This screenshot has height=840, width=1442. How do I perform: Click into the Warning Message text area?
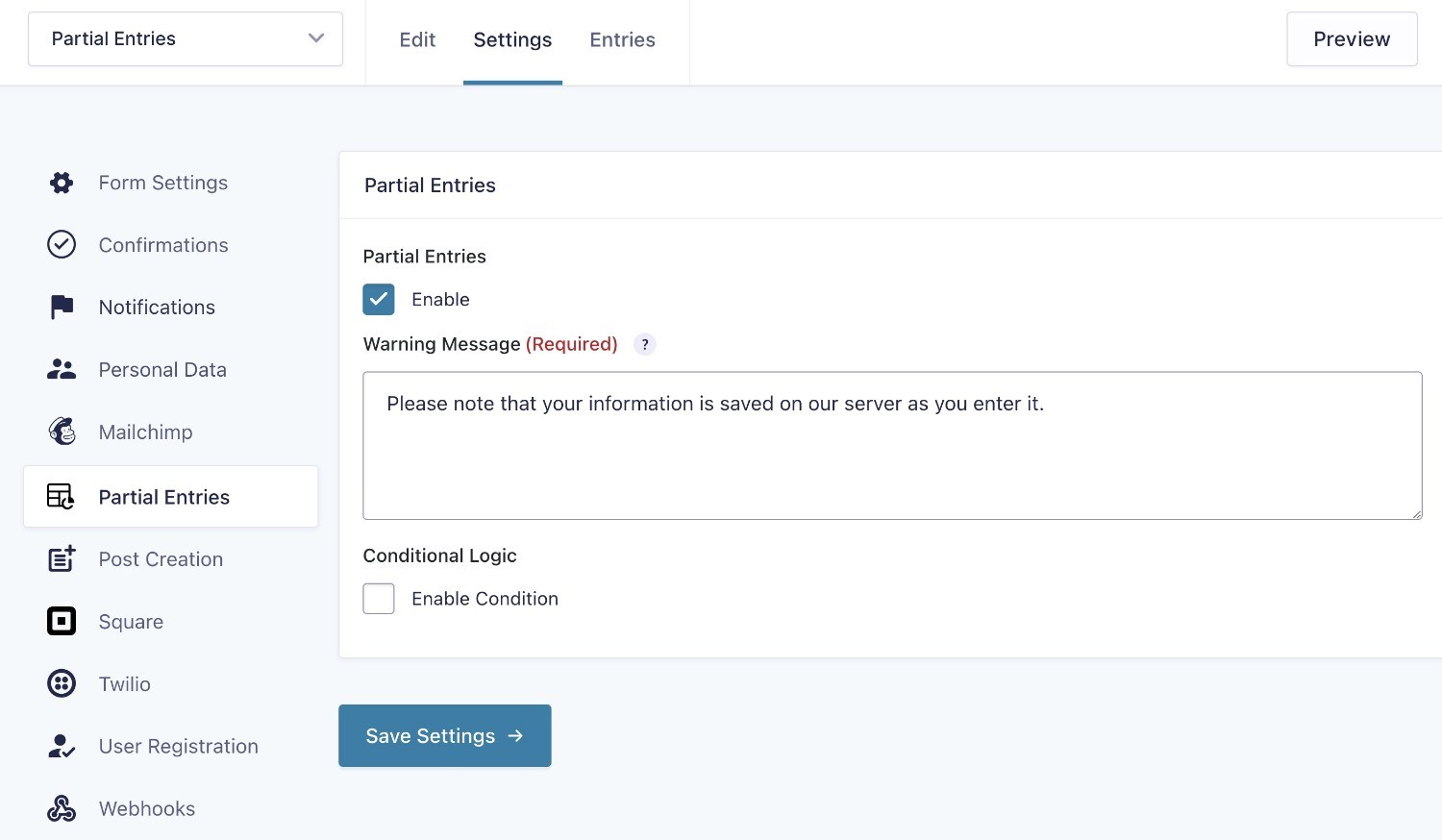coord(892,446)
